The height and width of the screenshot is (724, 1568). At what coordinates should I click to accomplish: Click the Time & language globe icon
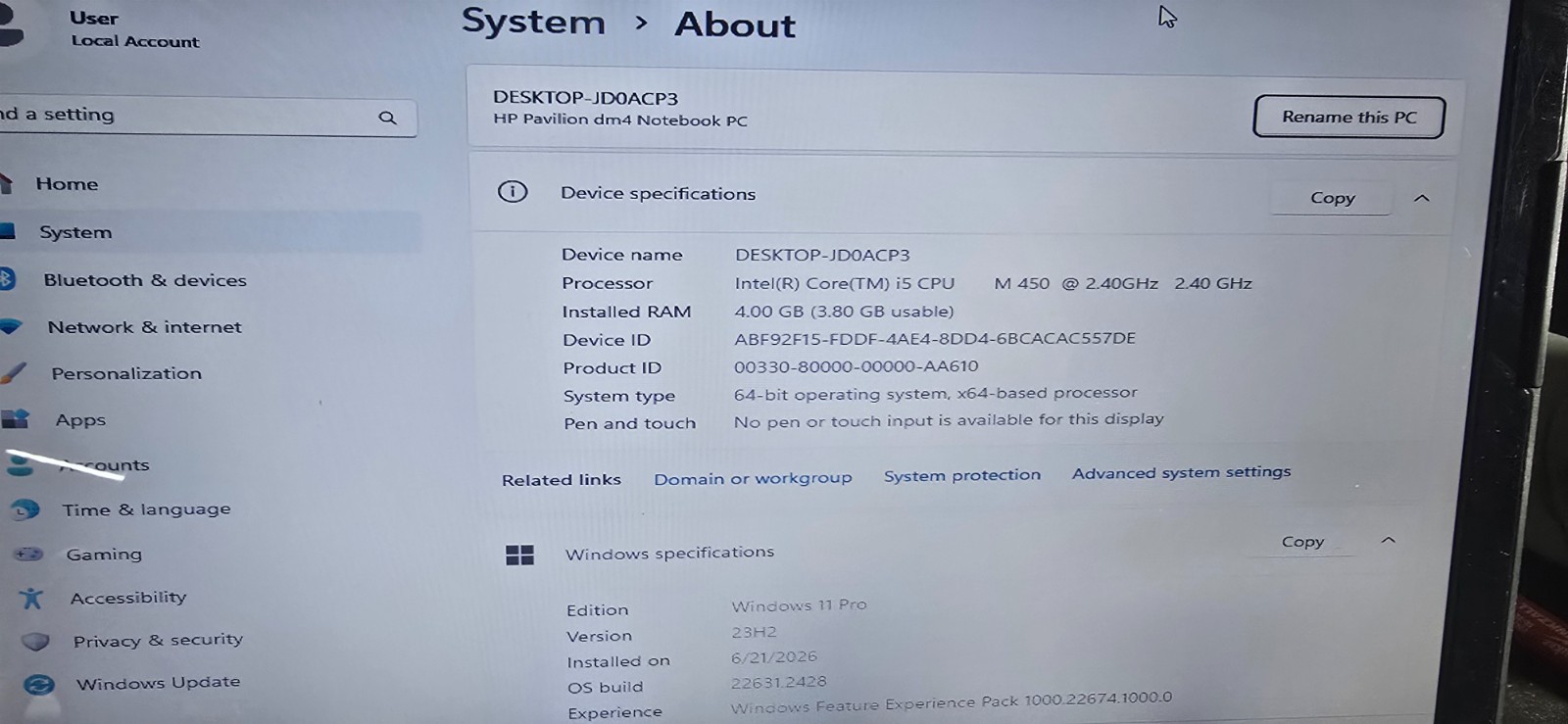24,509
